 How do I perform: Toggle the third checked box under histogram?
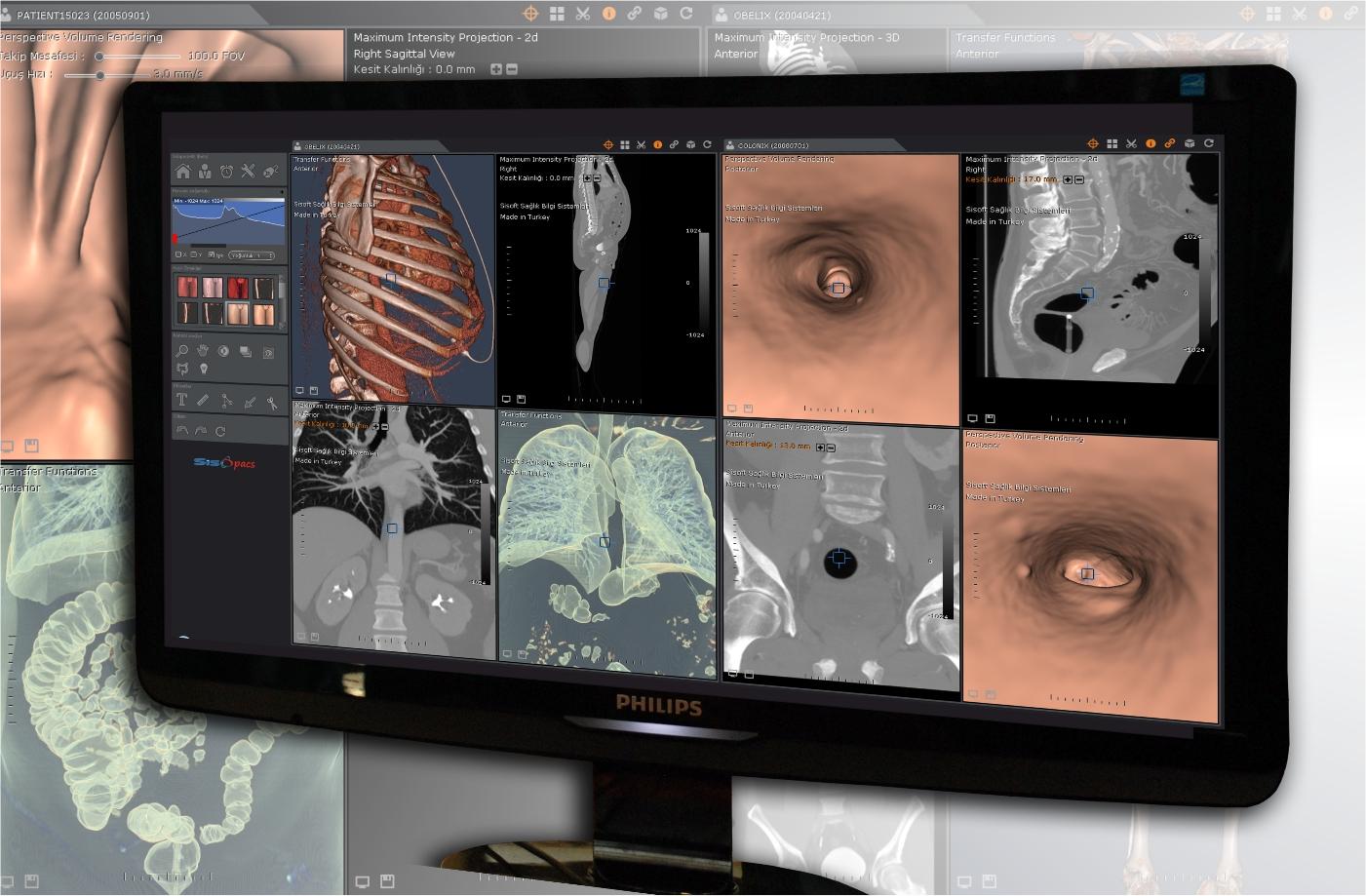pos(210,255)
